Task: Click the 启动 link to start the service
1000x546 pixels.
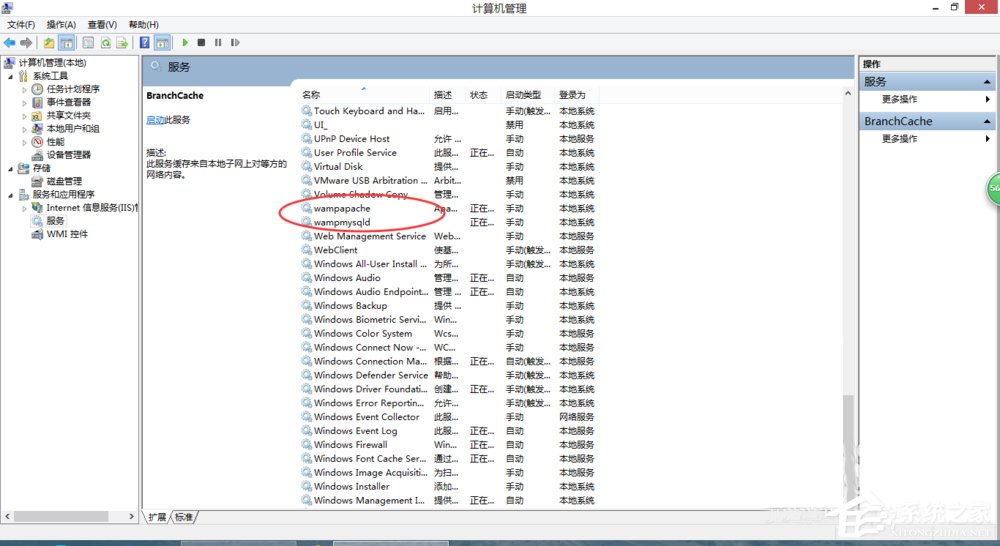Action: pyautogui.click(x=155, y=120)
